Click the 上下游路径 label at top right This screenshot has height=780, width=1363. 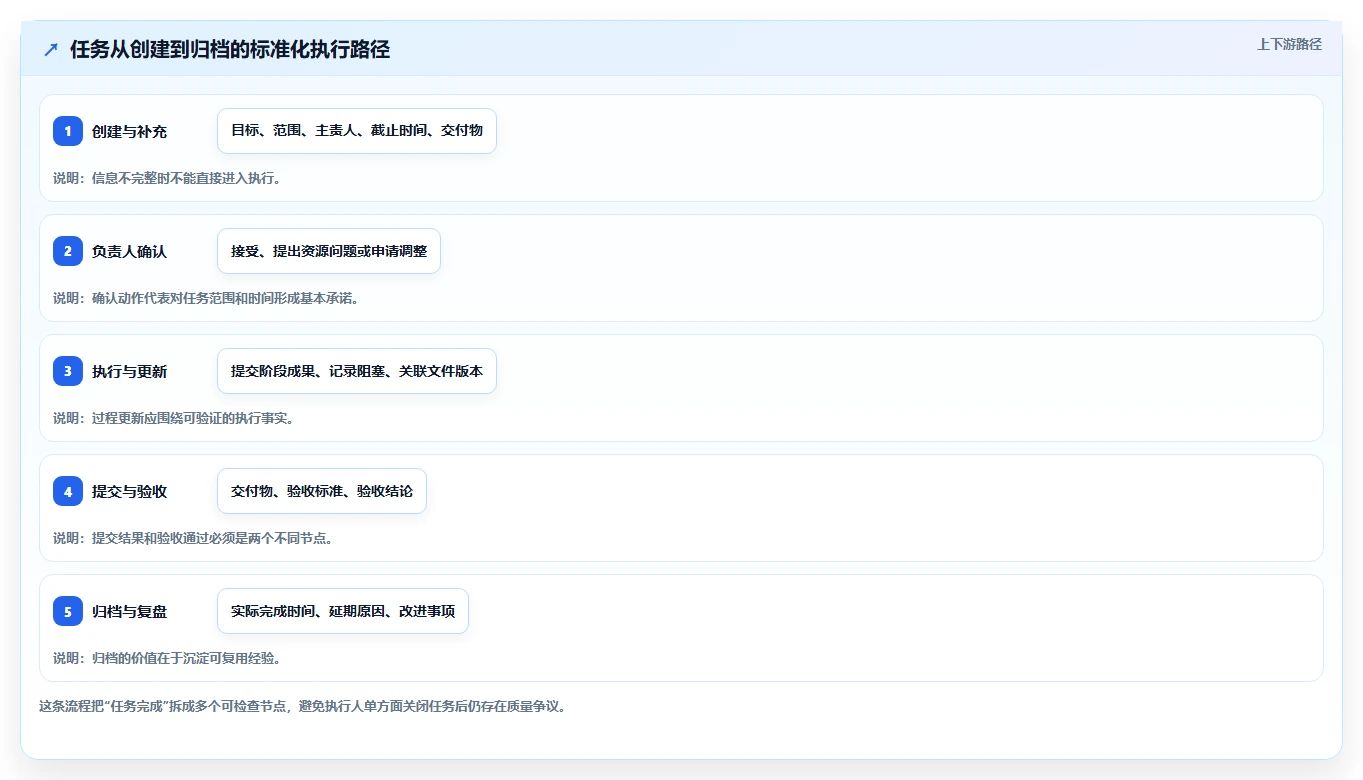click(1289, 44)
